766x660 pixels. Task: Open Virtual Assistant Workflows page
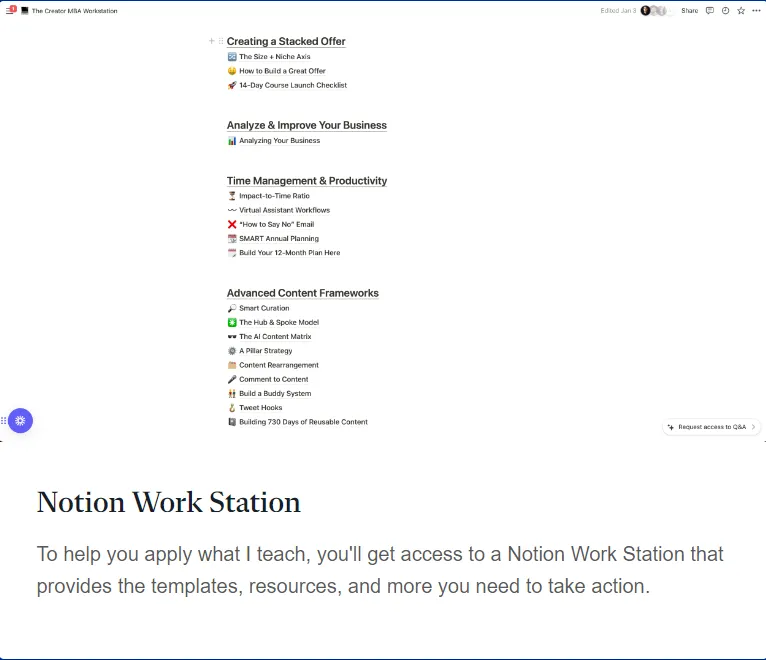click(x=285, y=210)
